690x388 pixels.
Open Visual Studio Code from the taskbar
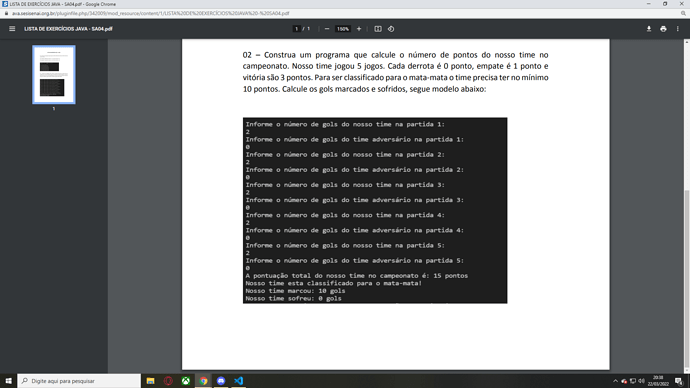pyautogui.click(x=239, y=381)
